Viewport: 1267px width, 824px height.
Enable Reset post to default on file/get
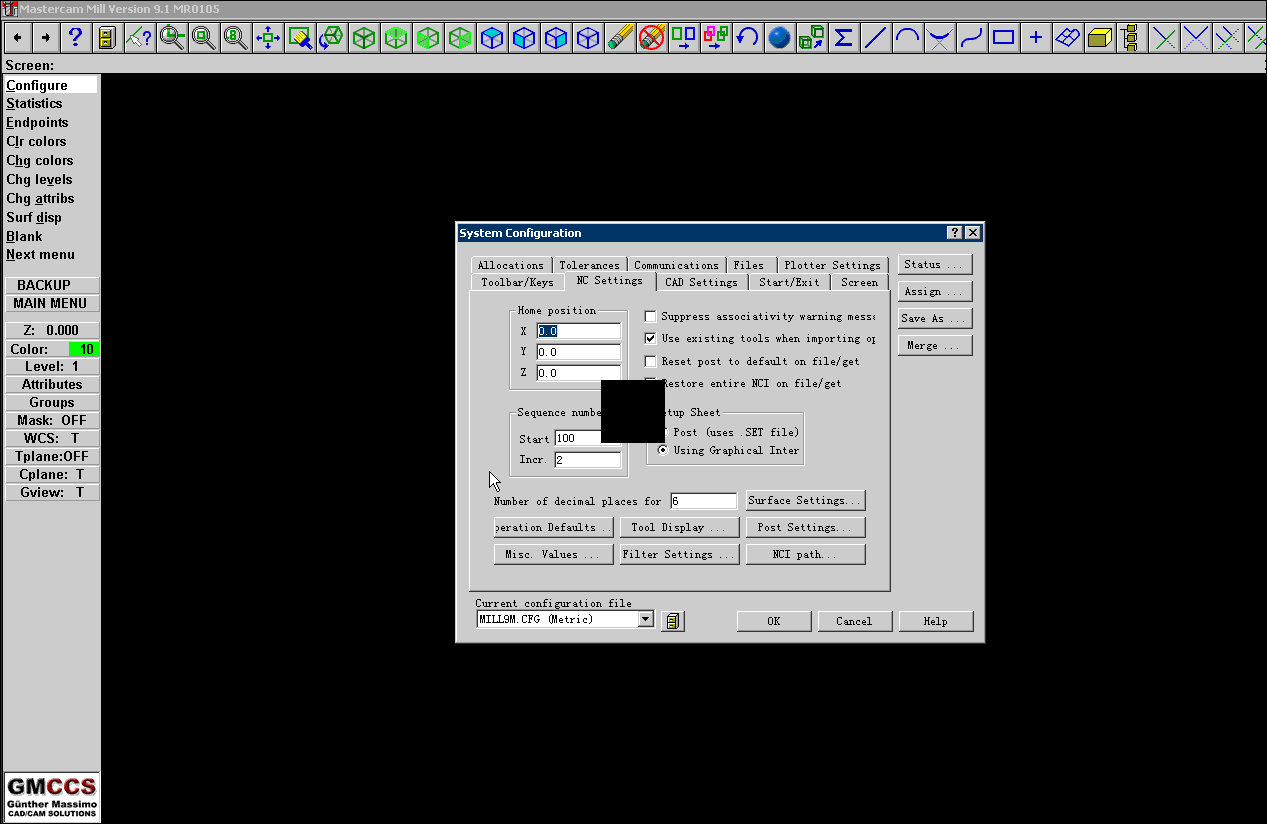pyautogui.click(x=650, y=361)
